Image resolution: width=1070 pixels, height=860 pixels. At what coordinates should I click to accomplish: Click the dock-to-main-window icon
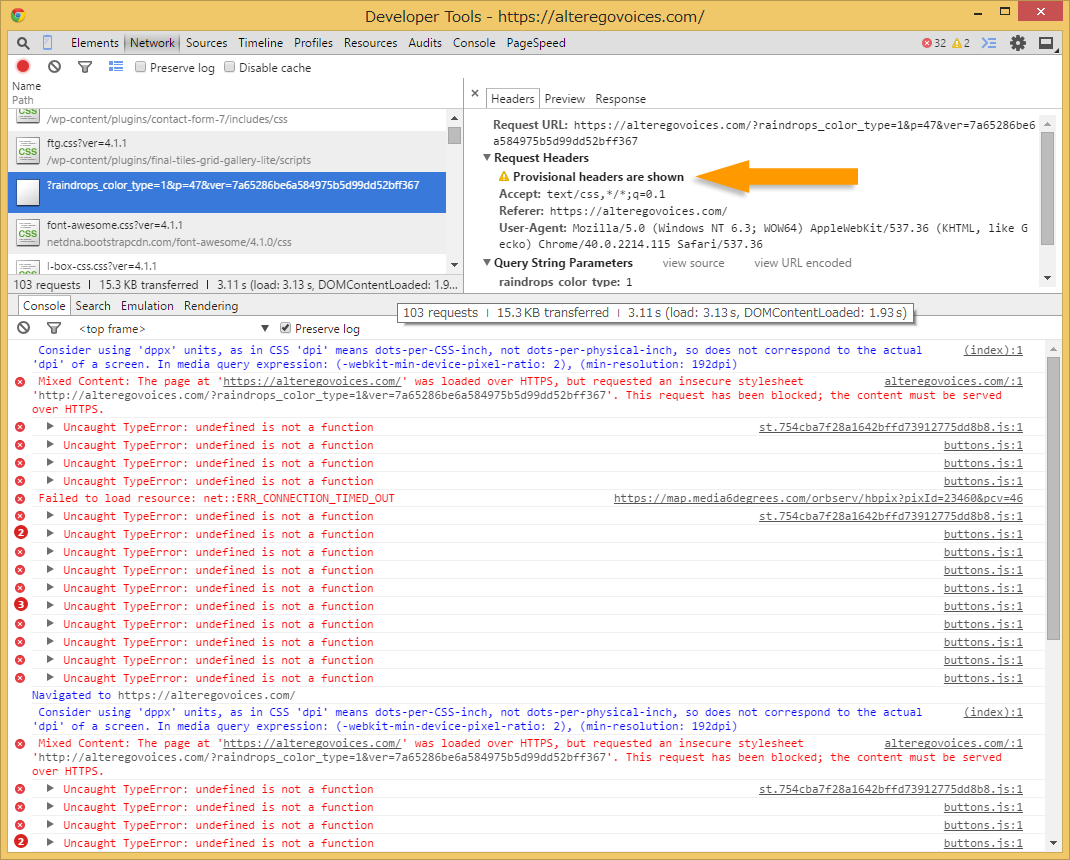1046,43
